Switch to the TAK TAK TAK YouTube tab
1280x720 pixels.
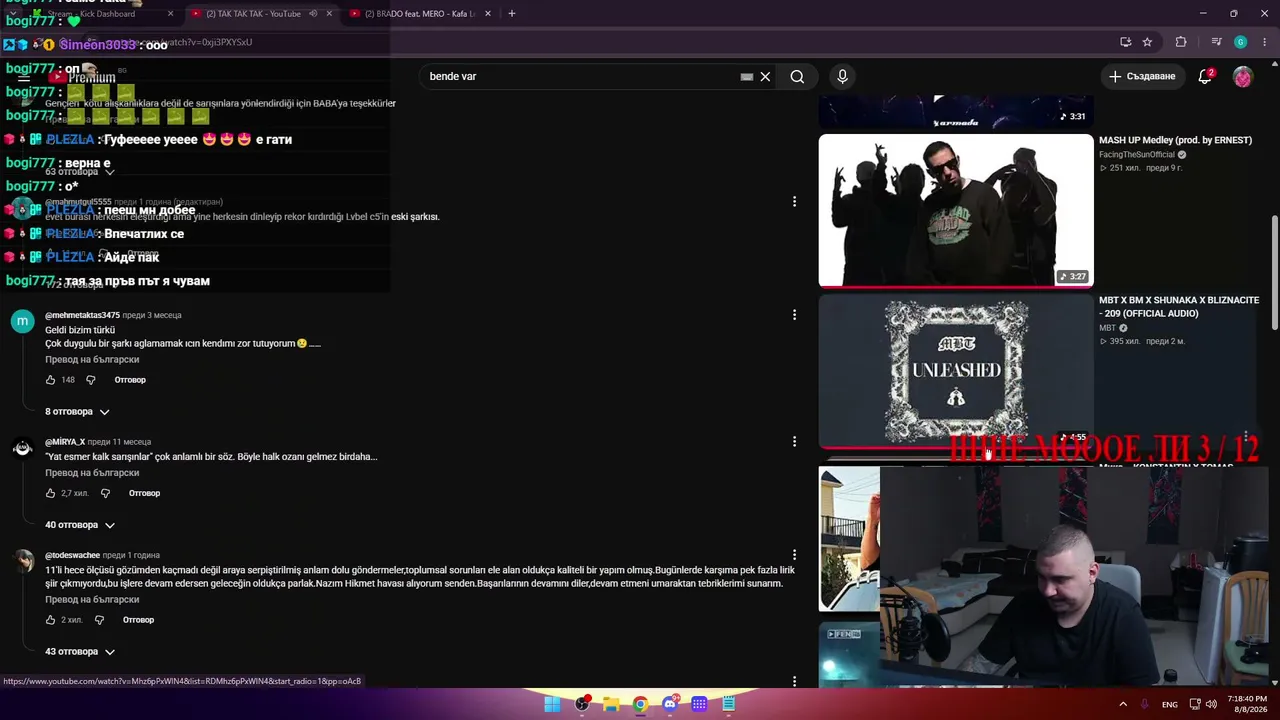click(x=254, y=14)
